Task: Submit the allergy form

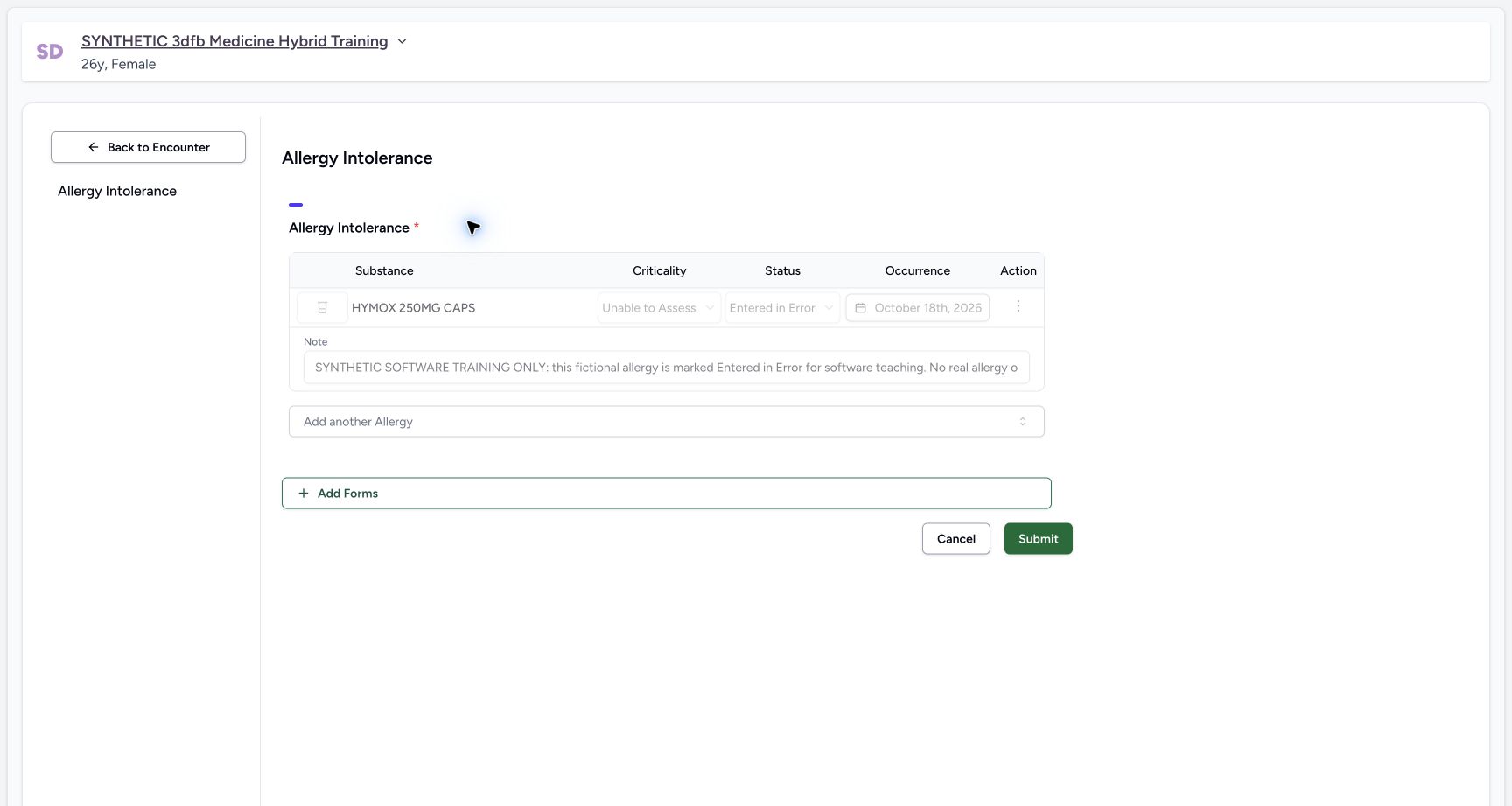Action: [1039, 539]
